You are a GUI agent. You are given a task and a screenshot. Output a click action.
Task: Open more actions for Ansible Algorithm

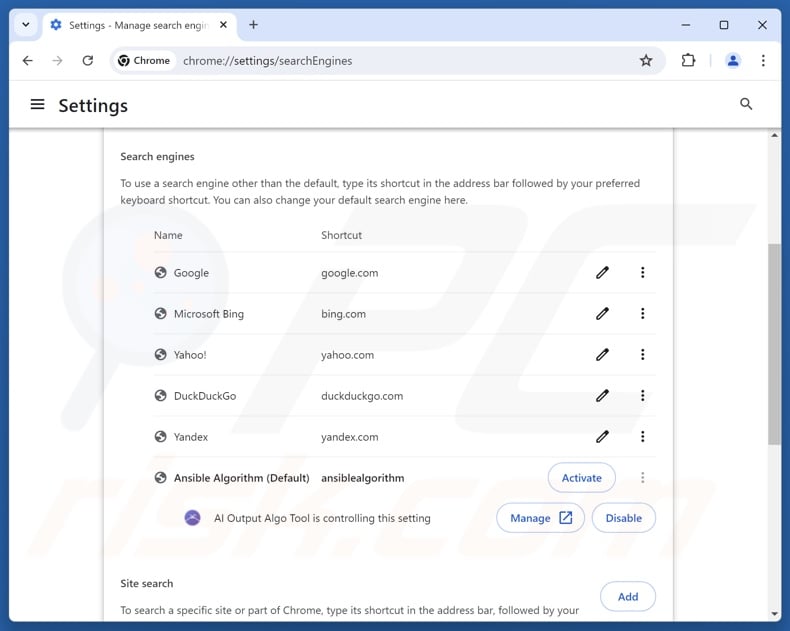pyautogui.click(x=642, y=477)
